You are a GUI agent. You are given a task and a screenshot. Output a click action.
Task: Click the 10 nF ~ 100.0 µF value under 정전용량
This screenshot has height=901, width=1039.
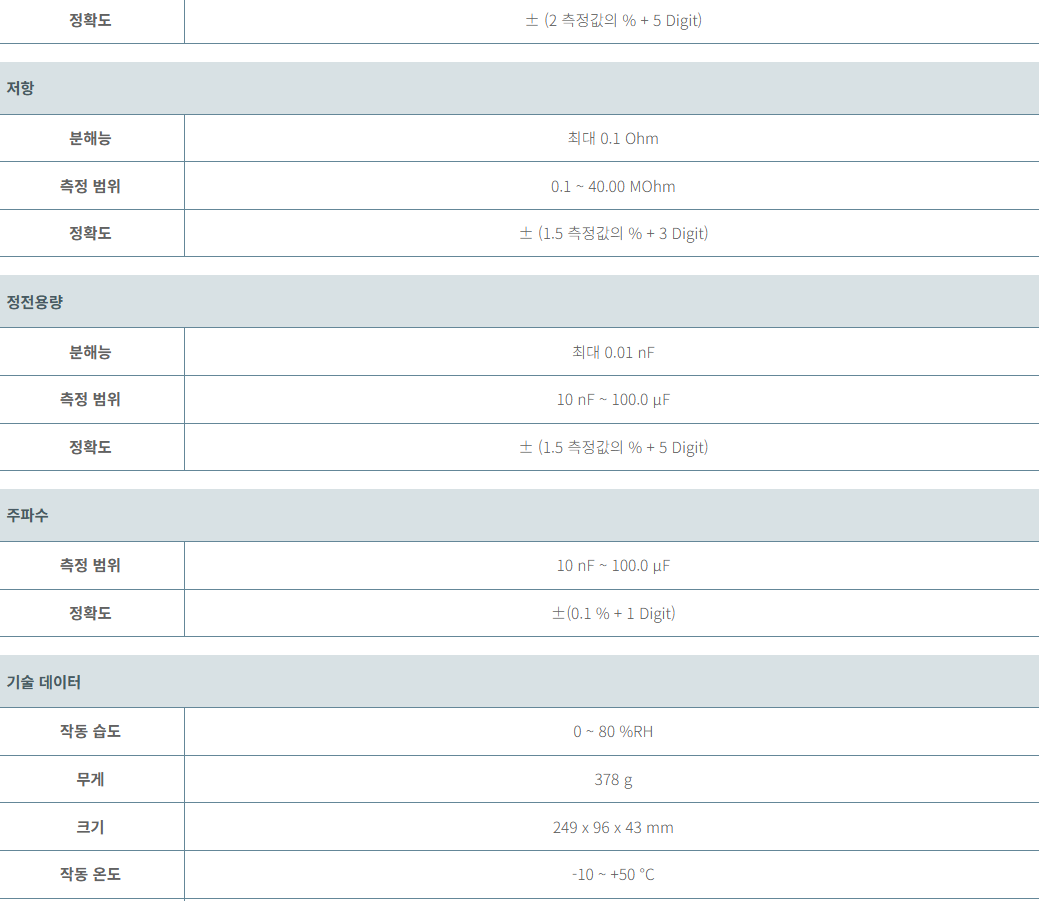613,400
